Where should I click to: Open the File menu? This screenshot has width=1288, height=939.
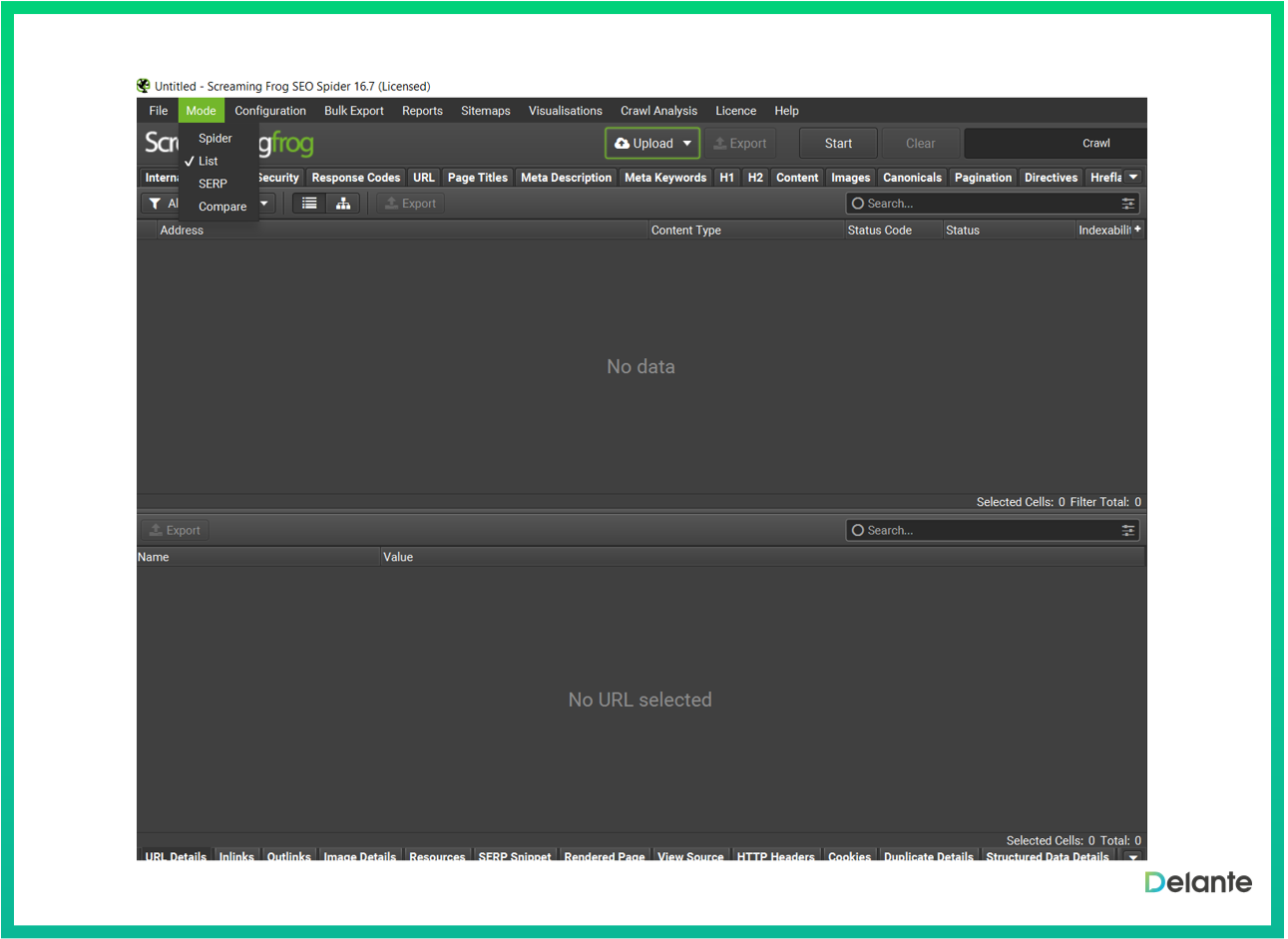(159, 111)
